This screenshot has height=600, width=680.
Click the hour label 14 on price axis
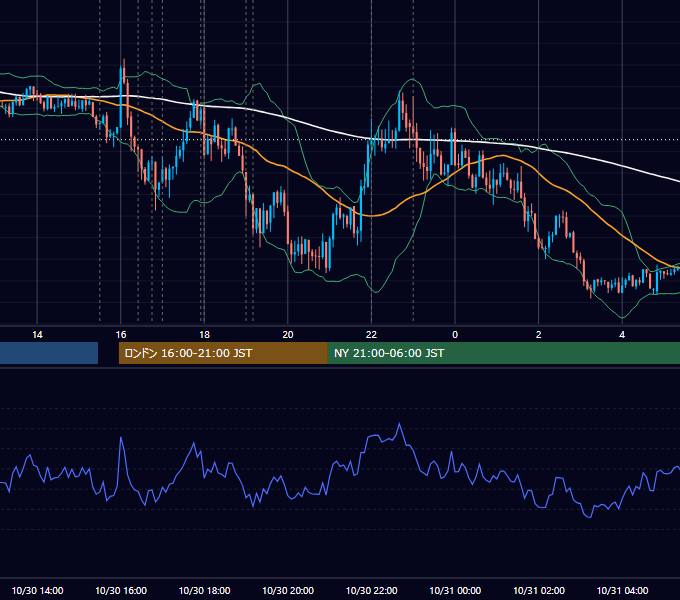pos(37,335)
